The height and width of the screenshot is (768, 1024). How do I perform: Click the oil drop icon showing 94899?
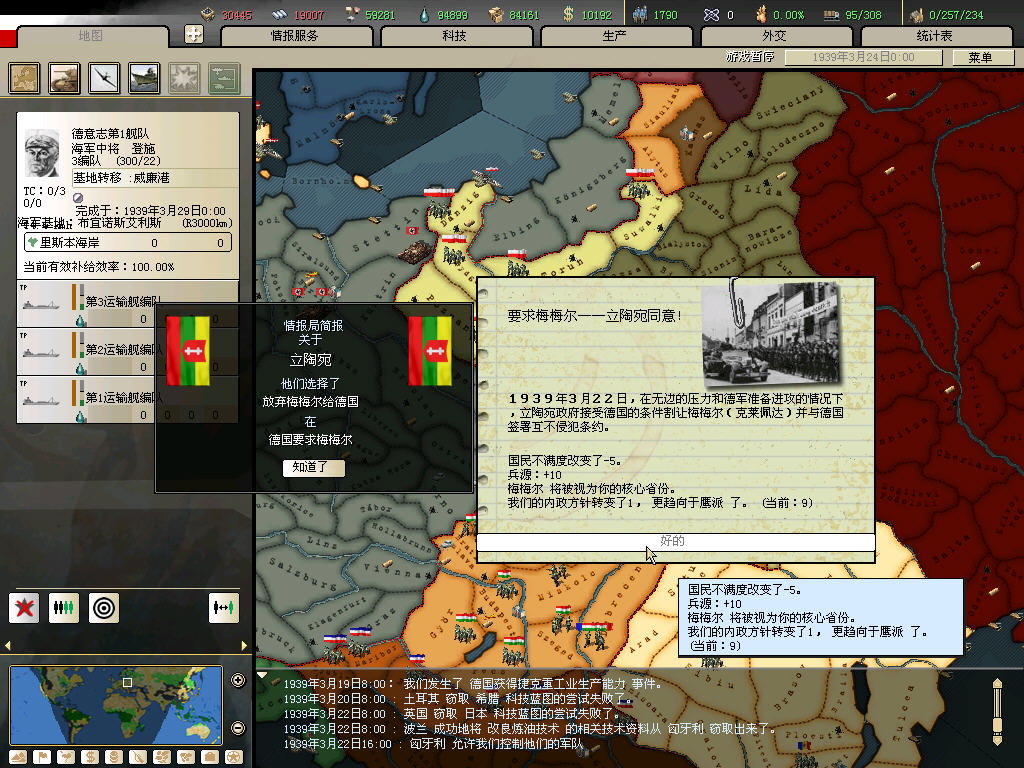424,14
